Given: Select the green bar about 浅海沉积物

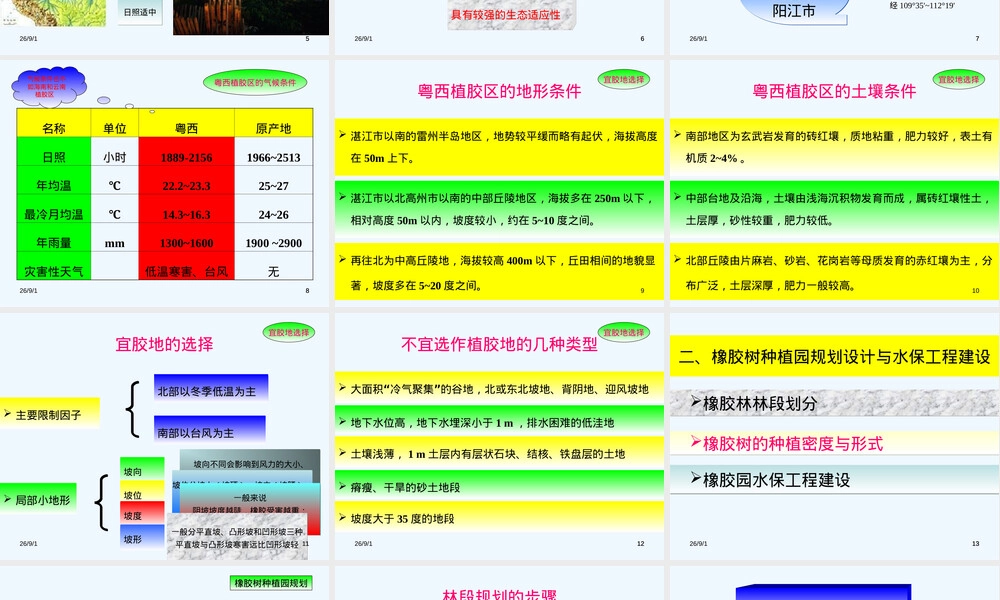Looking at the screenshot, I should 834,209.
